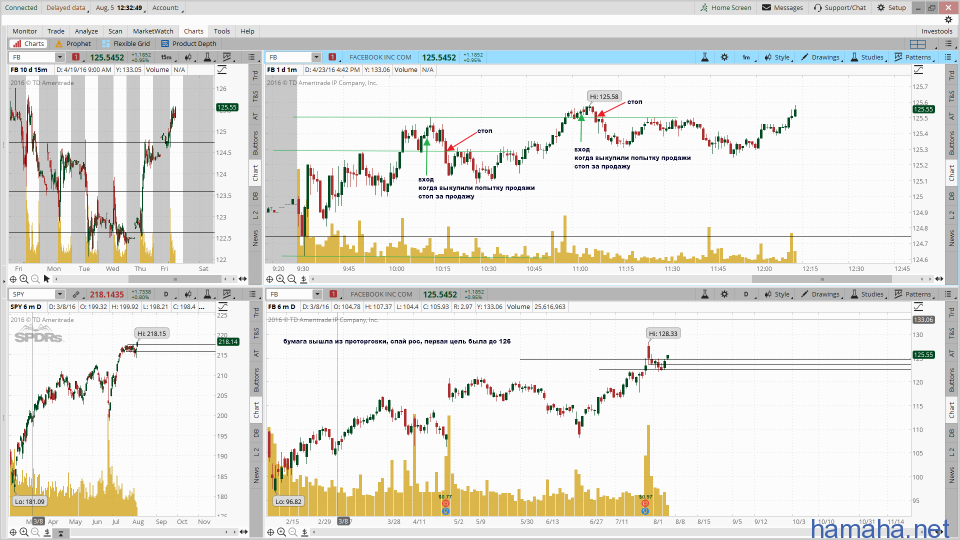960x540 pixels.
Task: Open Home Screen from the top bar
Action: [x=726, y=7]
